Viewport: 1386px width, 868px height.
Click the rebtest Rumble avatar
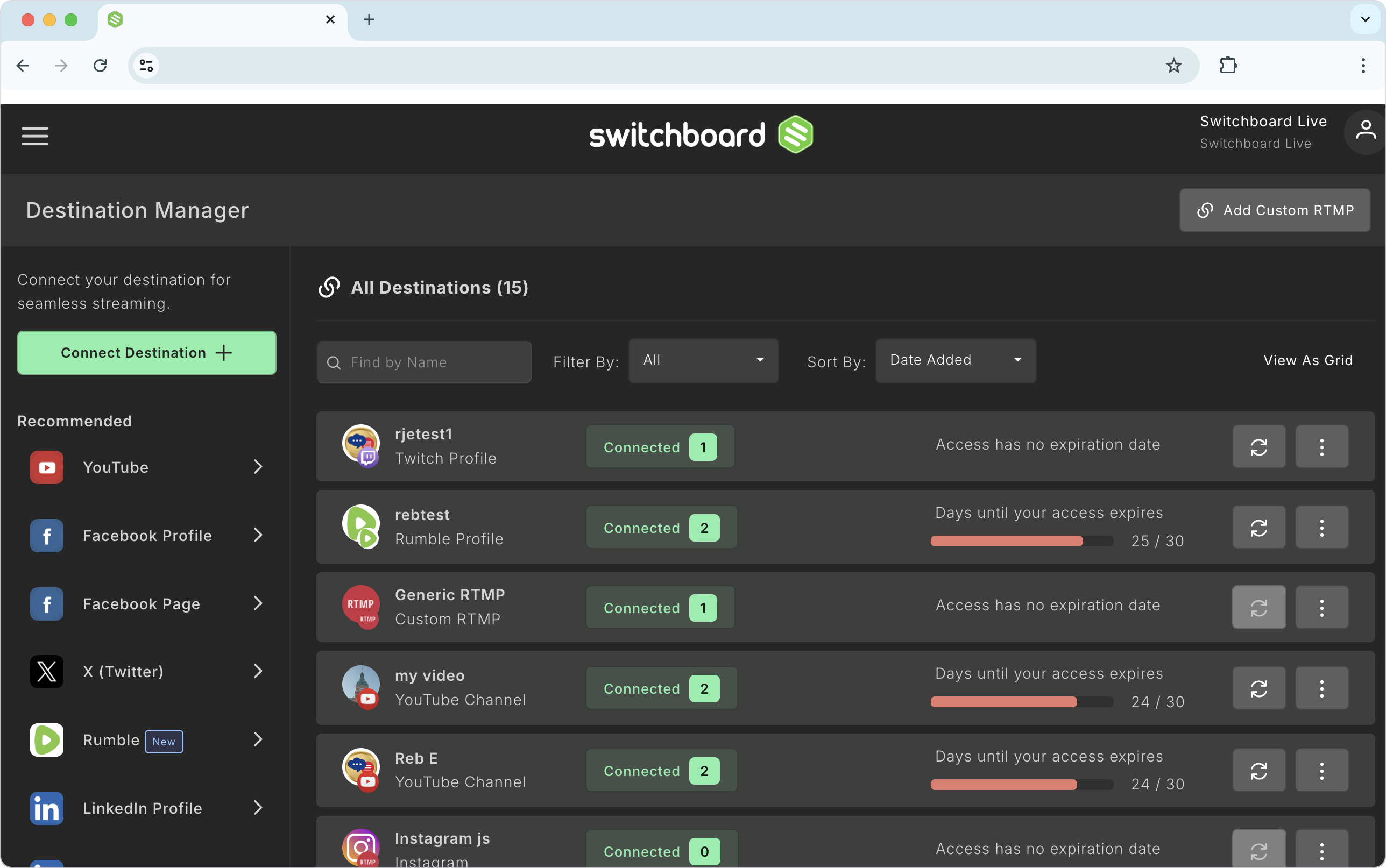coord(360,527)
